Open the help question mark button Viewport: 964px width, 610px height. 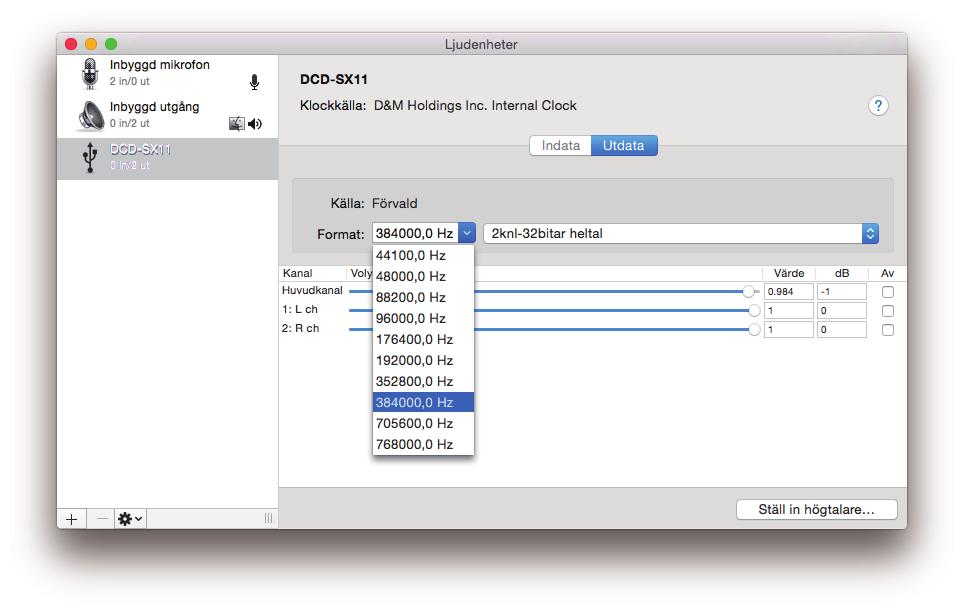tap(878, 106)
